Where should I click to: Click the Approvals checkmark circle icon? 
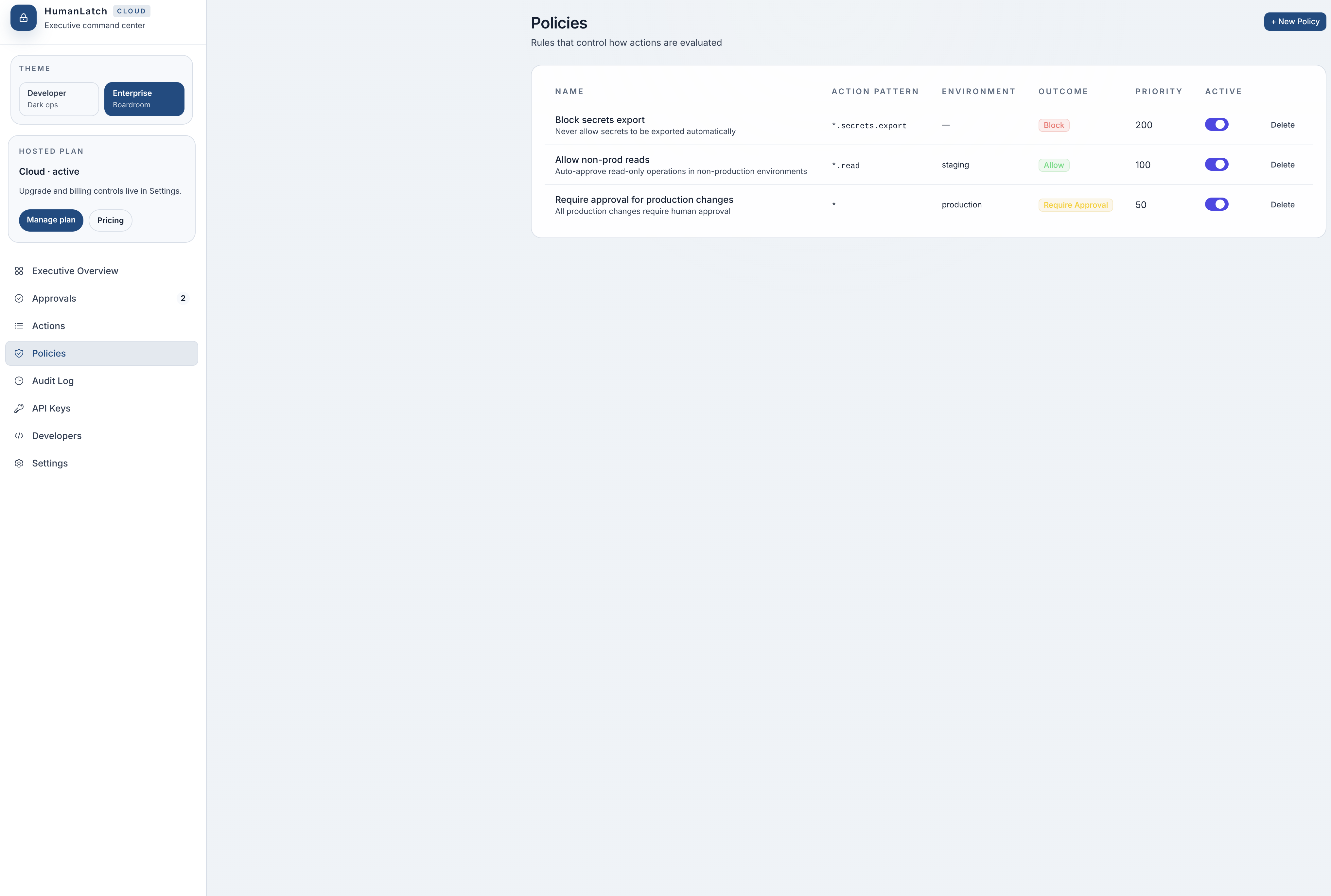pos(19,298)
